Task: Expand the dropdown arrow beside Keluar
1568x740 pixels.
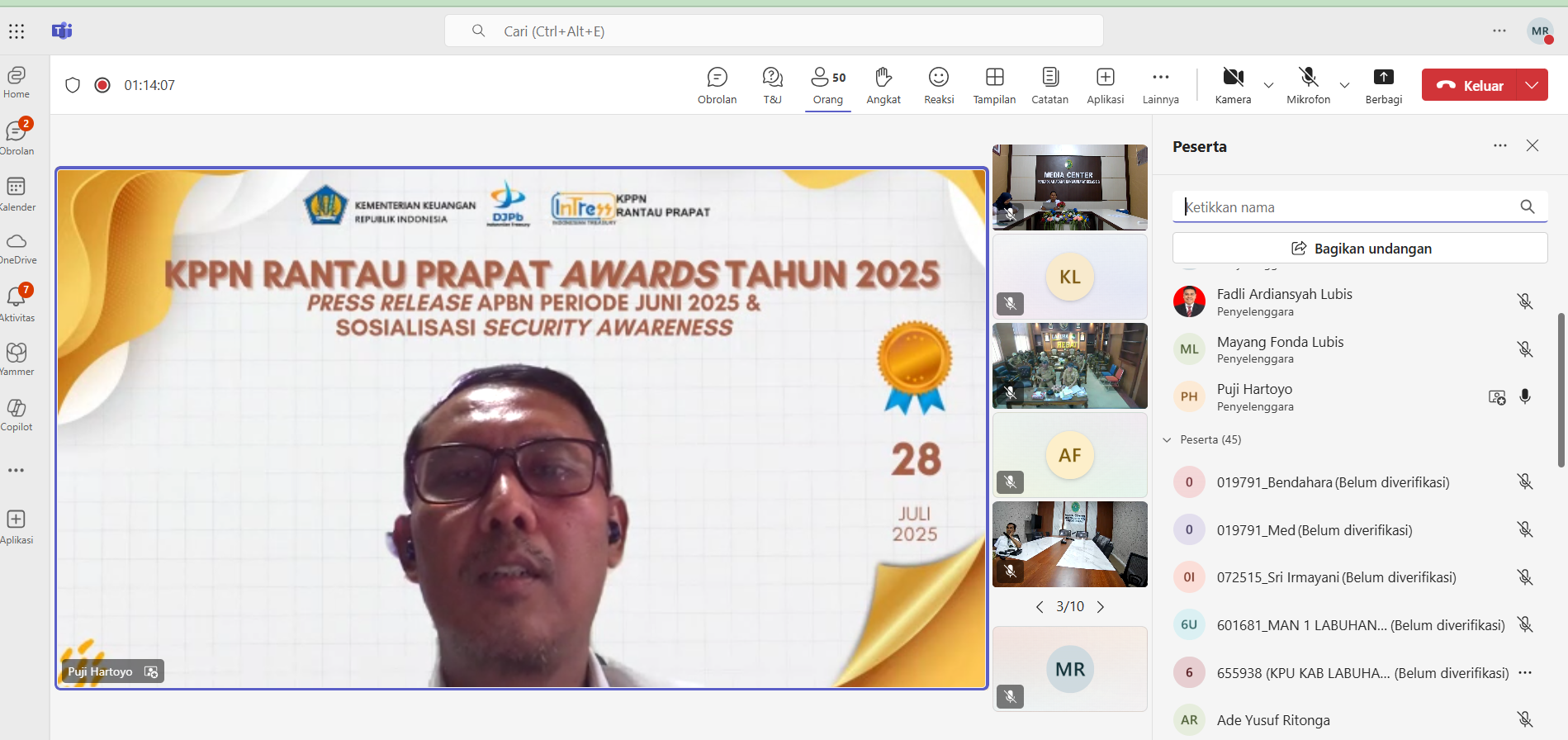Action: [x=1532, y=85]
